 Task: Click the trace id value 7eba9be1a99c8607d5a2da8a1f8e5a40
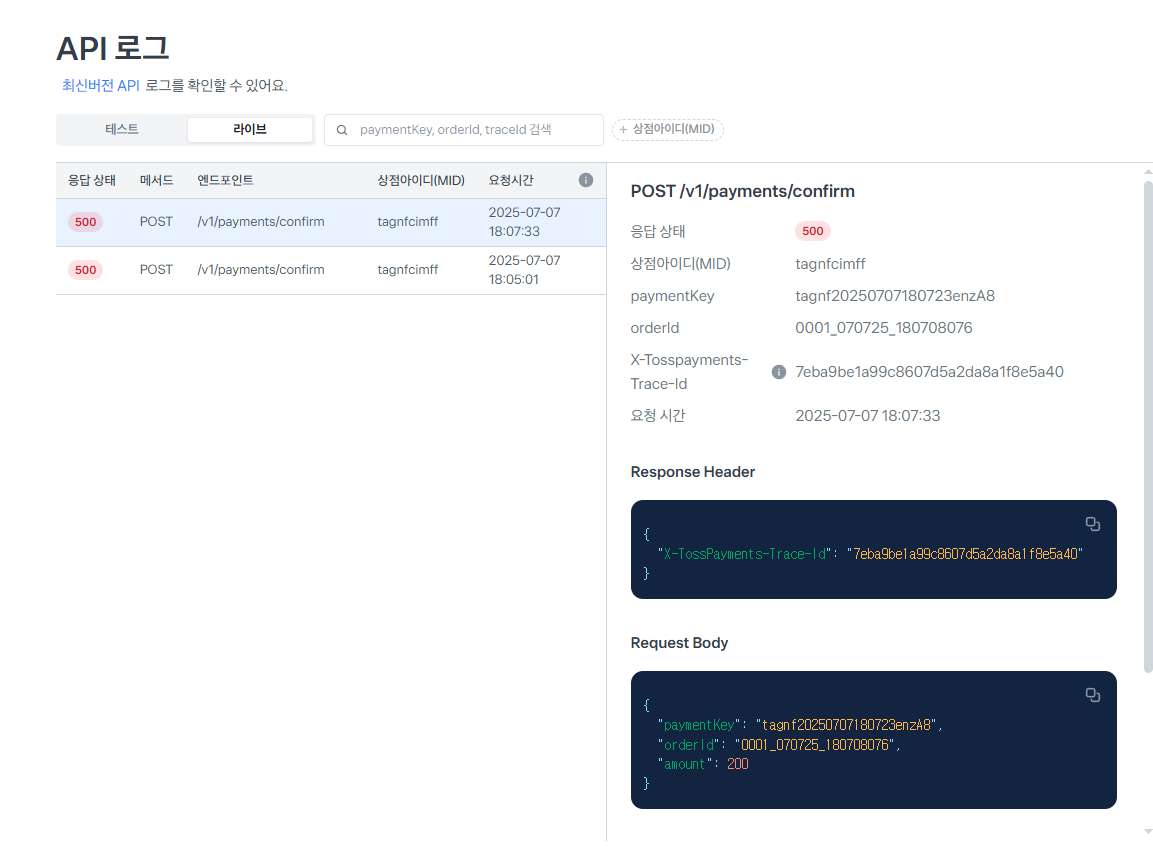[x=929, y=372]
